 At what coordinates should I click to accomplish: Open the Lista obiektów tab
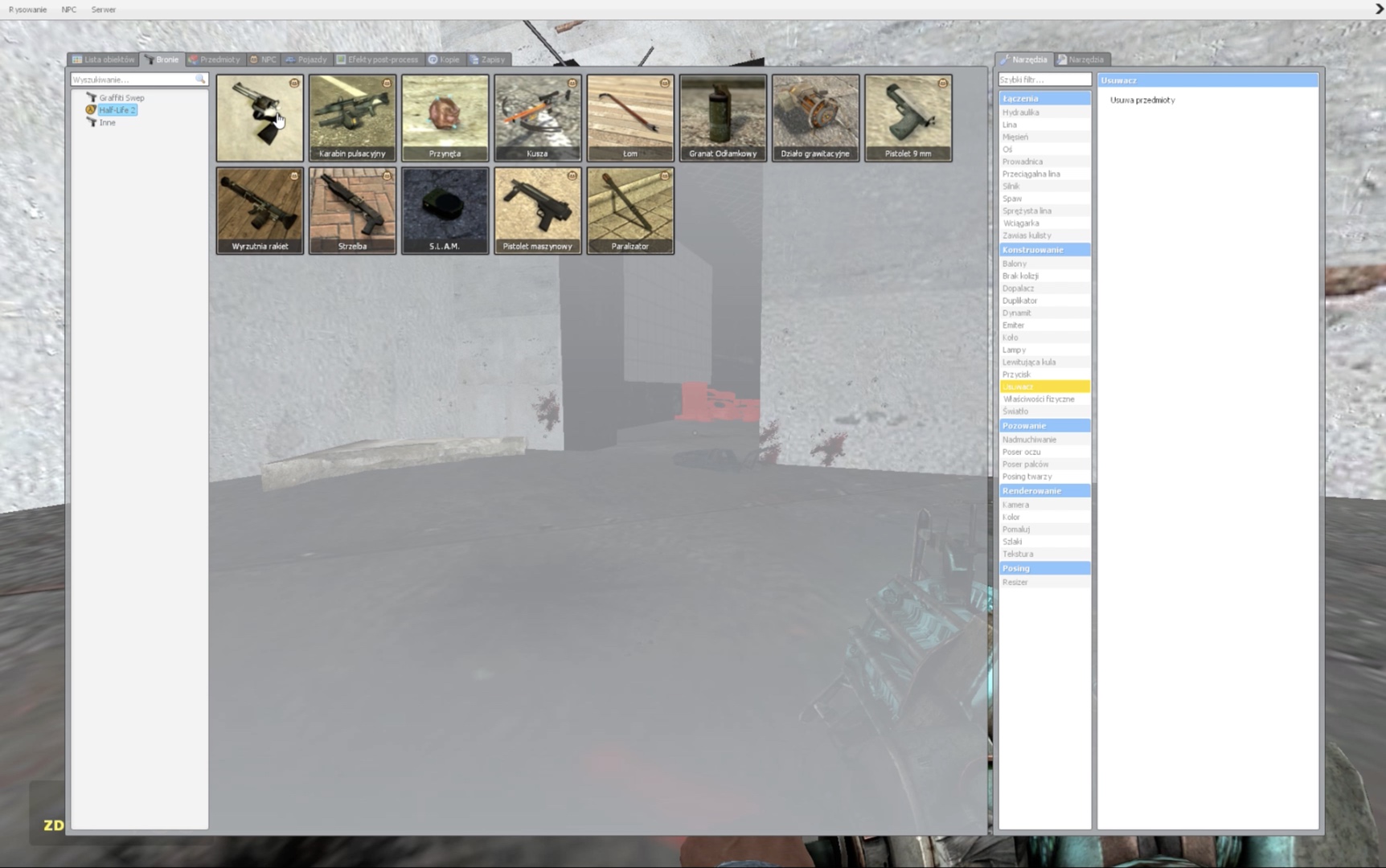pyautogui.click(x=104, y=59)
